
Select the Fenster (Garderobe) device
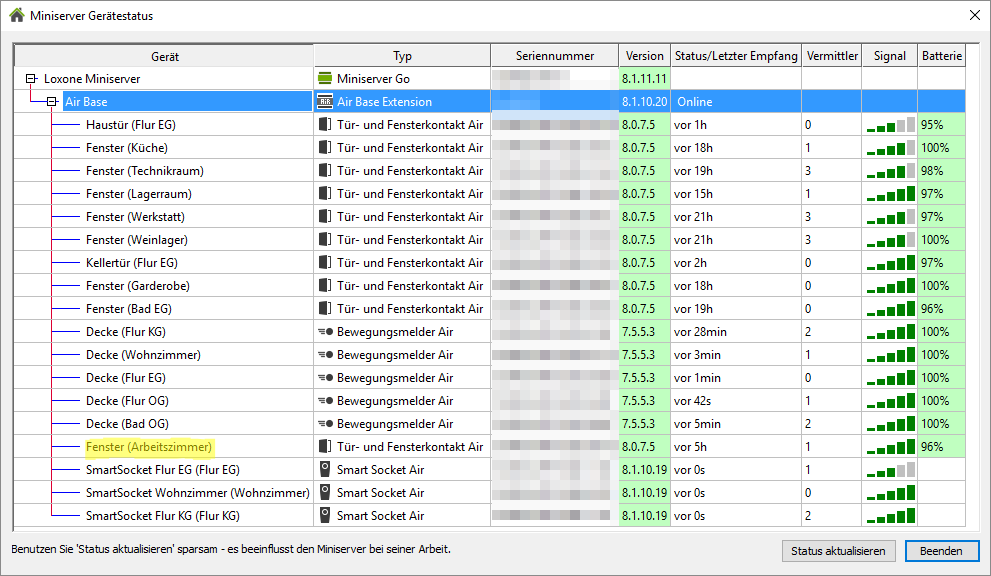(138, 286)
